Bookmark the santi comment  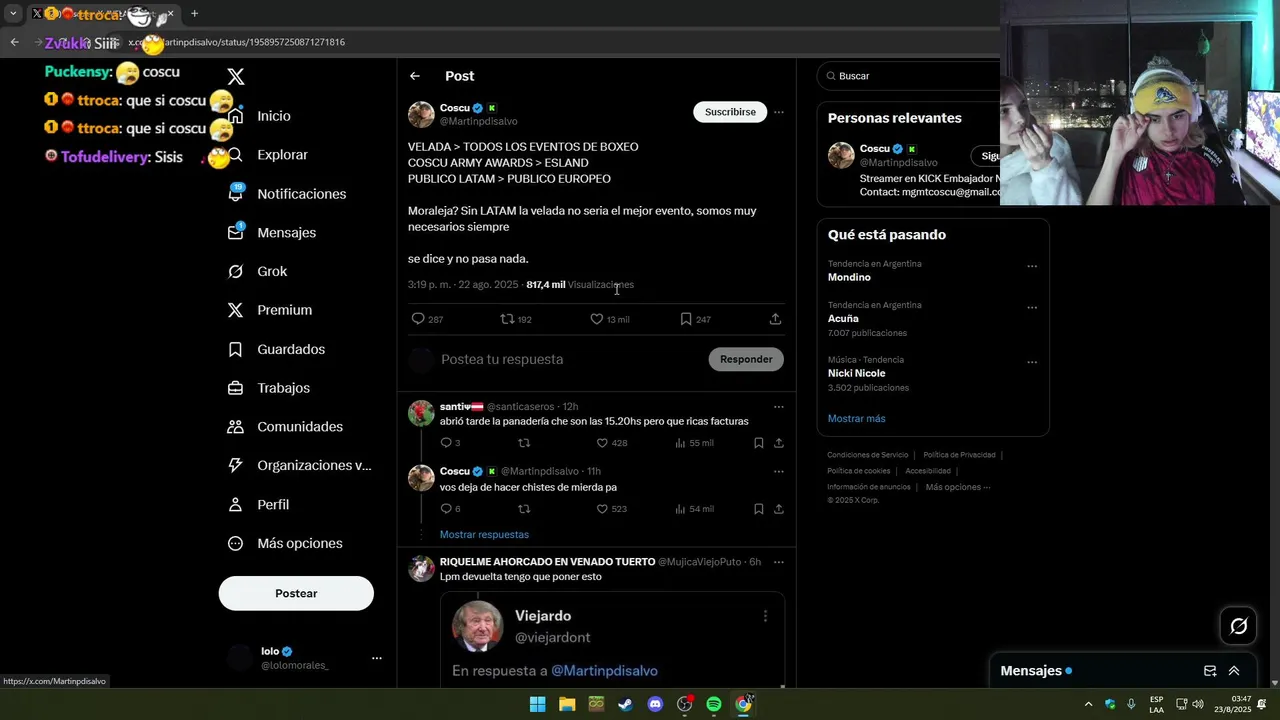click(759, 443)
